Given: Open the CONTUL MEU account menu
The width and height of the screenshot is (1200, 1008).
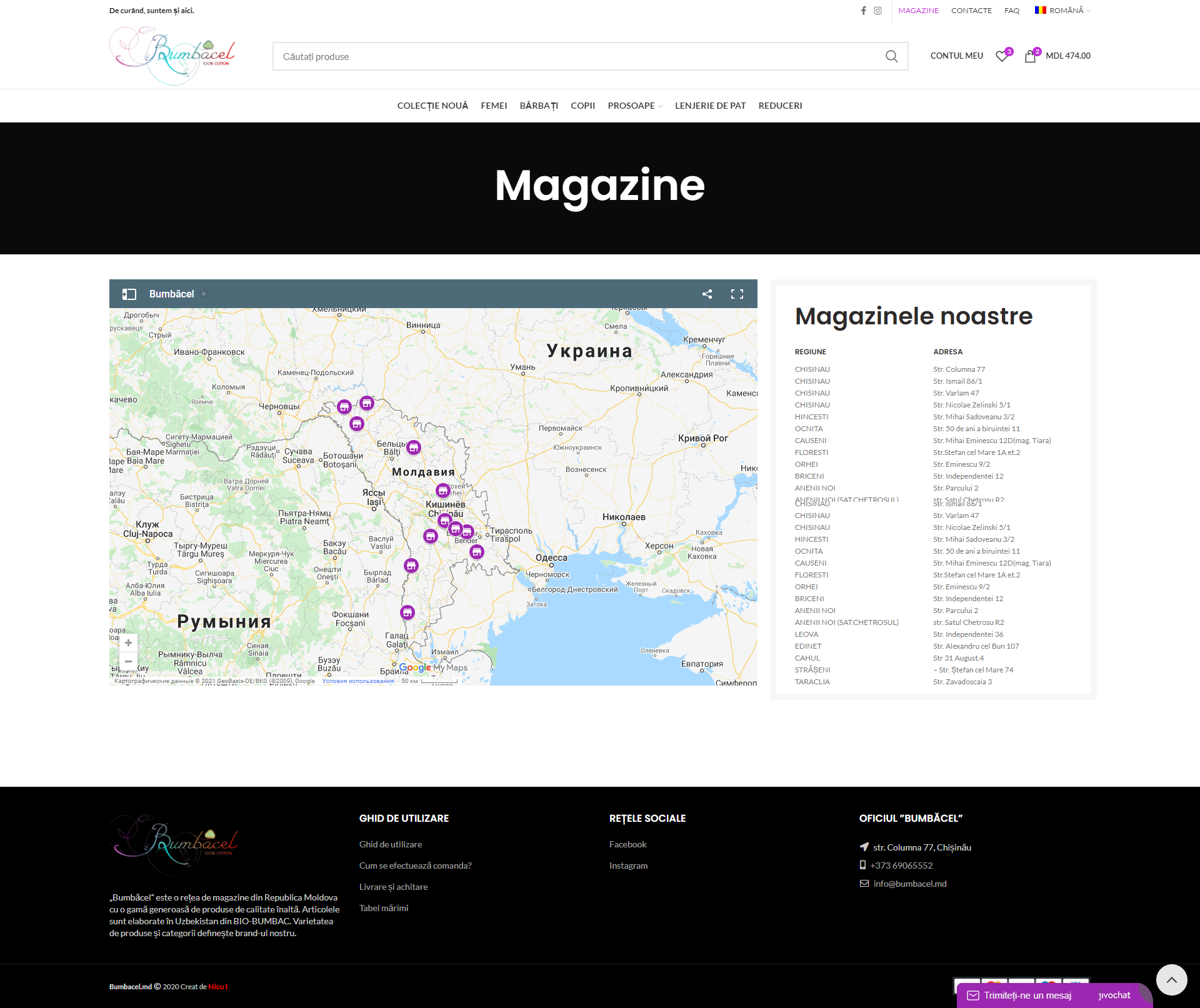Looking at the screenshot, I should (956, 56).
